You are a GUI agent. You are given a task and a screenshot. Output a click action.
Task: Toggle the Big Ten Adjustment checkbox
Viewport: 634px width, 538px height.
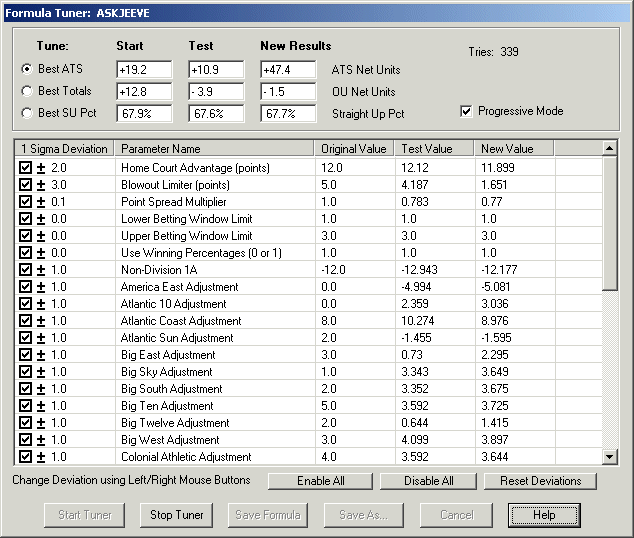point(25,405)
